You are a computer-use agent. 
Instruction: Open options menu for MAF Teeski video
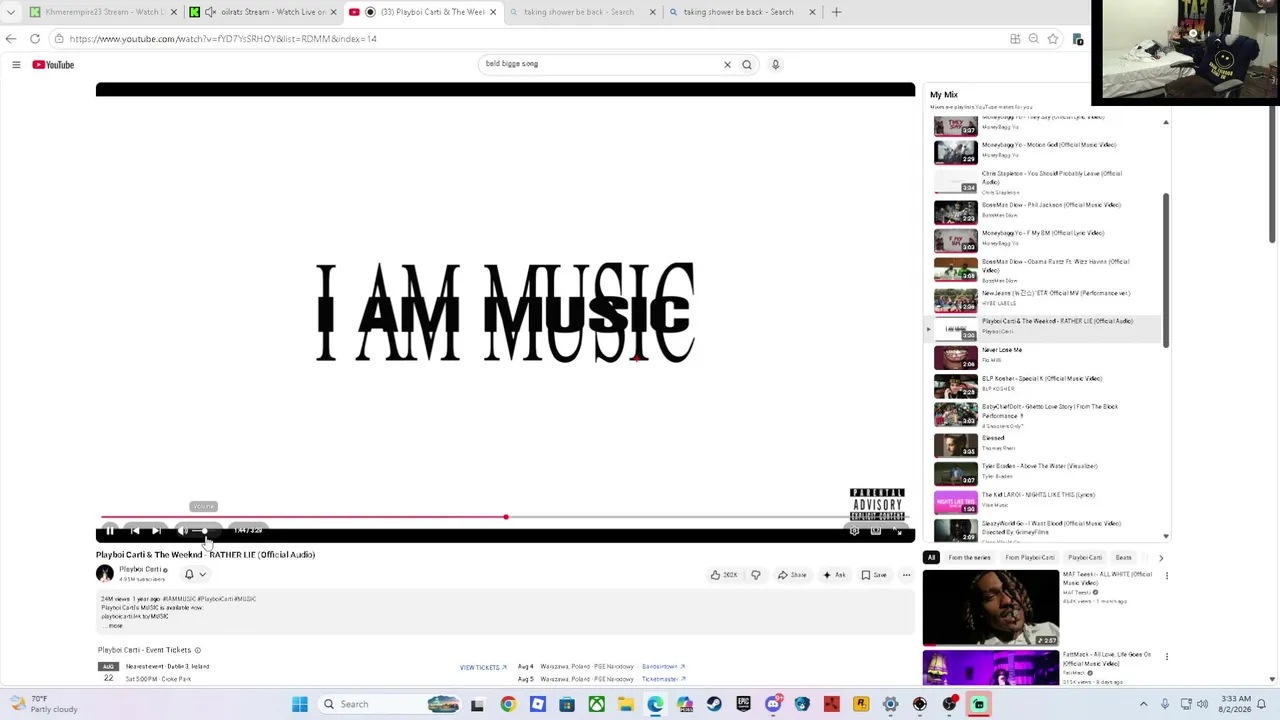point(1166,575)
